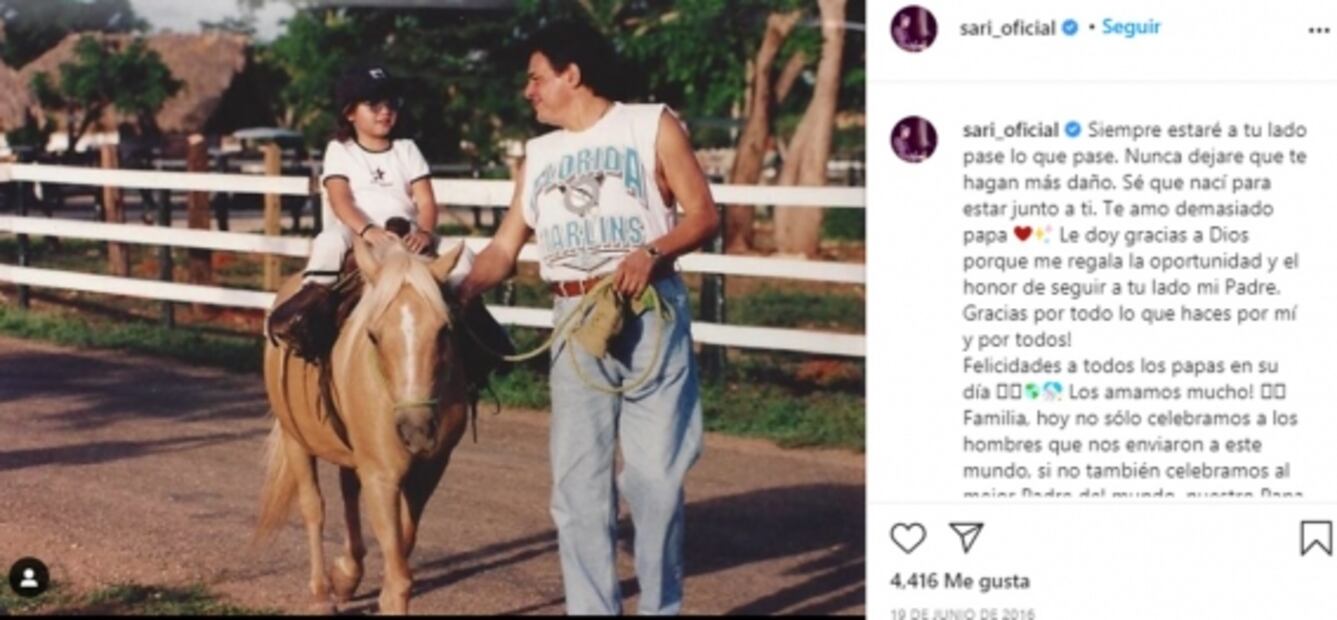Image resolution: width=1337 pixels, height=620 pixels.
Task: Open sari_oficial avatar beside the caption
Action: [x=914, y=139]
